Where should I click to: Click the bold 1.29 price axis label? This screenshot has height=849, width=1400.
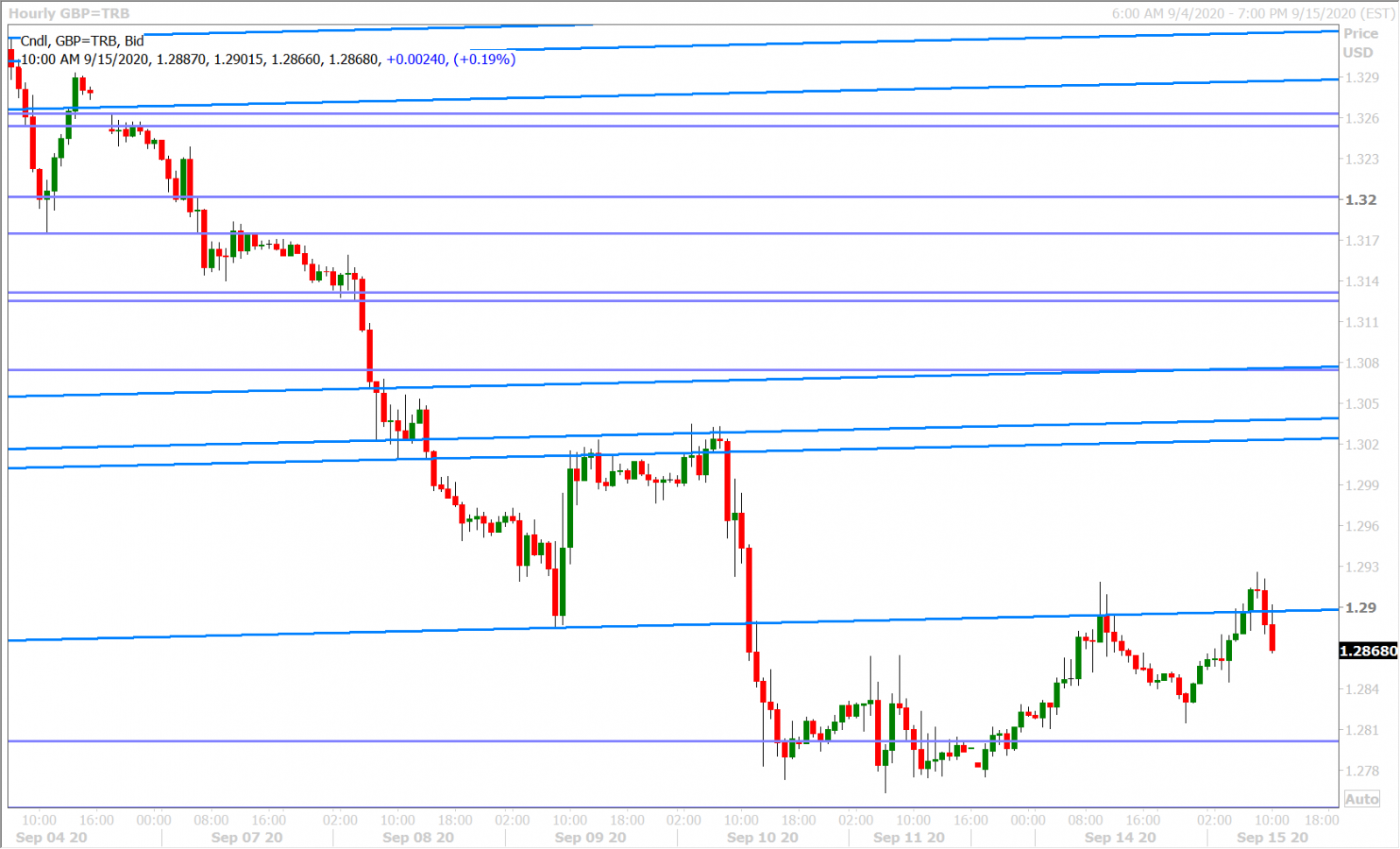[1361, 607]
